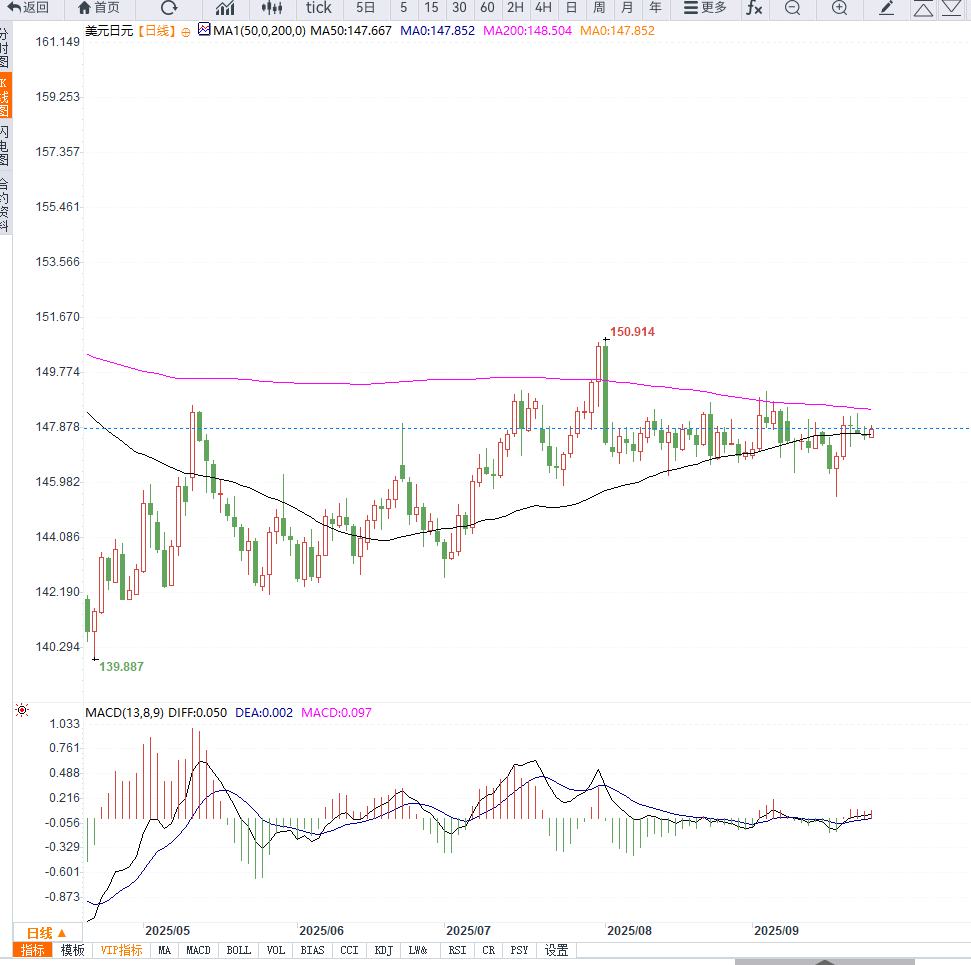Go to 首页 home page
The height and width of the screenshot is (965, 971).
(x=99, y=7)
